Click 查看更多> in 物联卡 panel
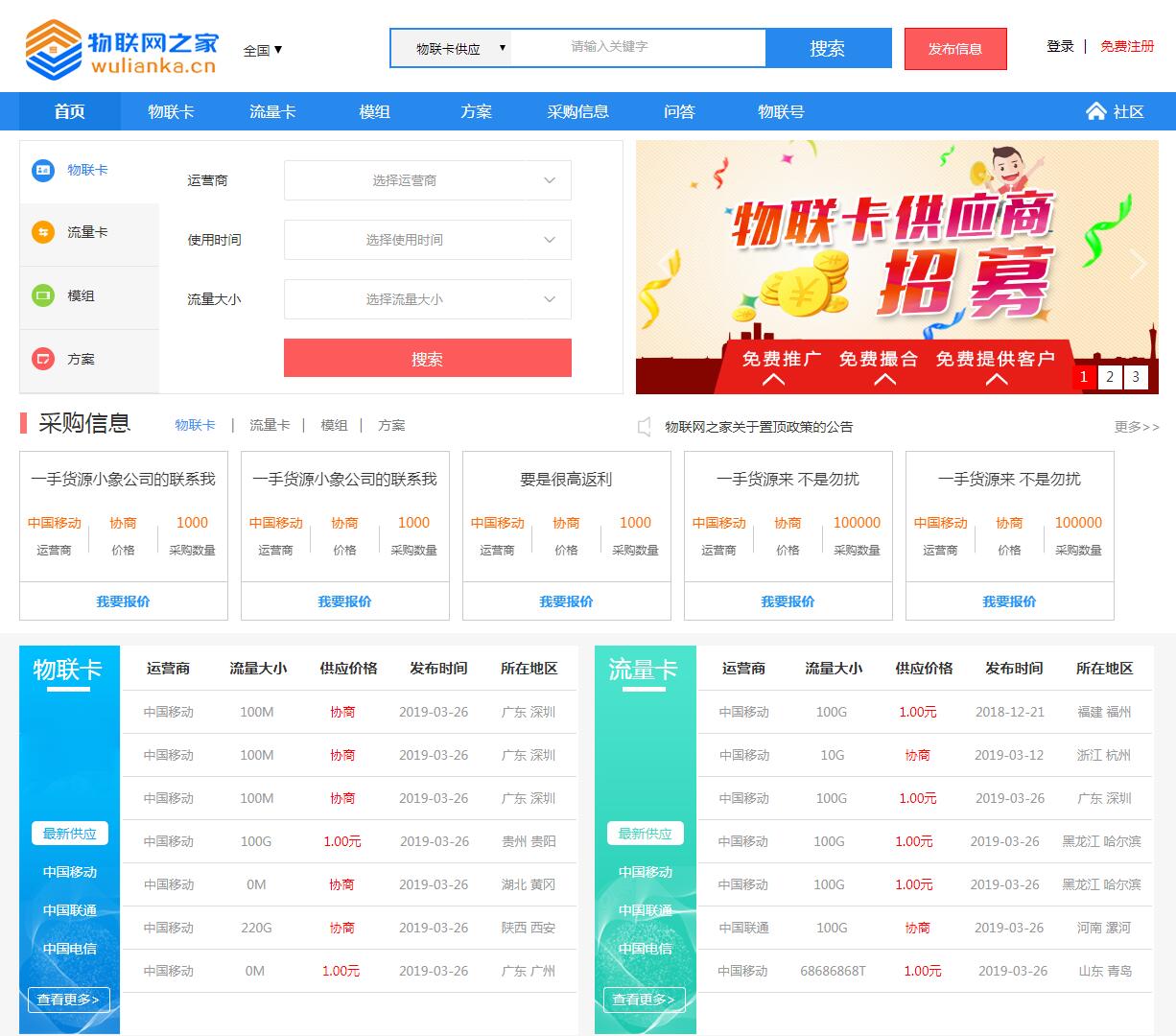The image size is (1176, 1036). pos(69,1000)
